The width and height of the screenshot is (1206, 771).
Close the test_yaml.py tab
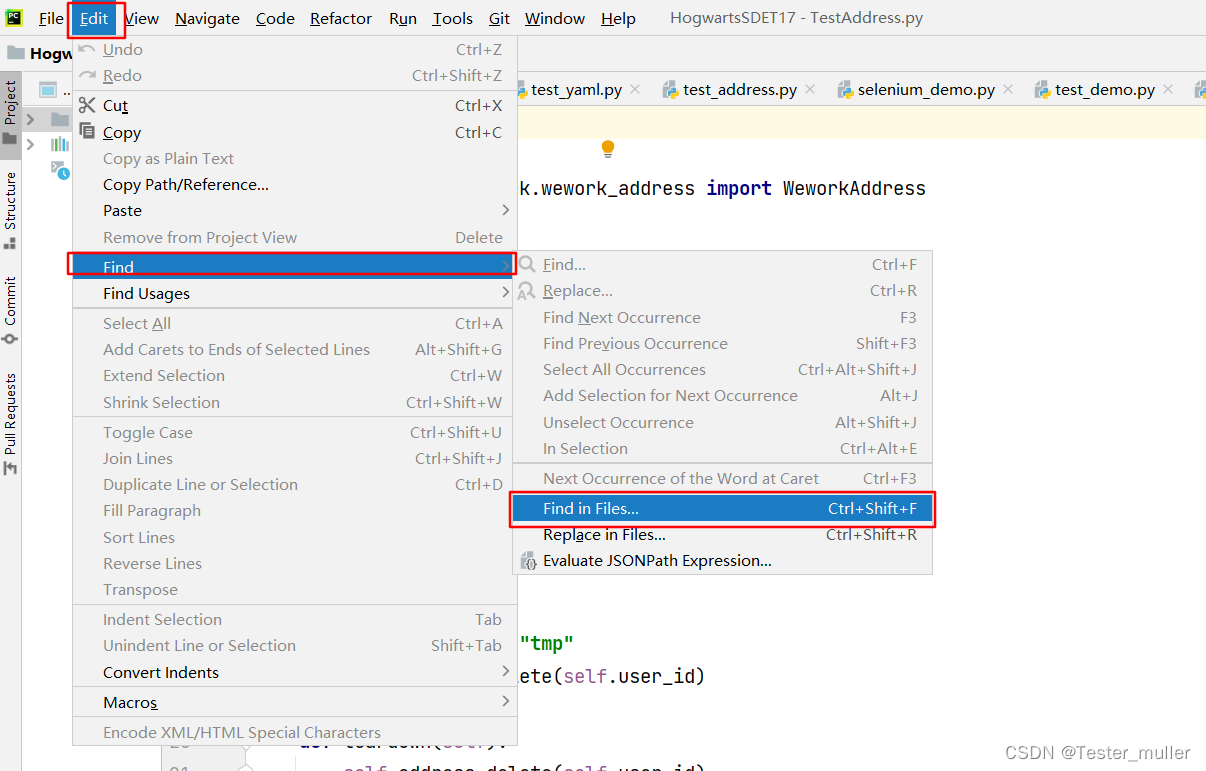pyautogui.click(x=636, y=90)
